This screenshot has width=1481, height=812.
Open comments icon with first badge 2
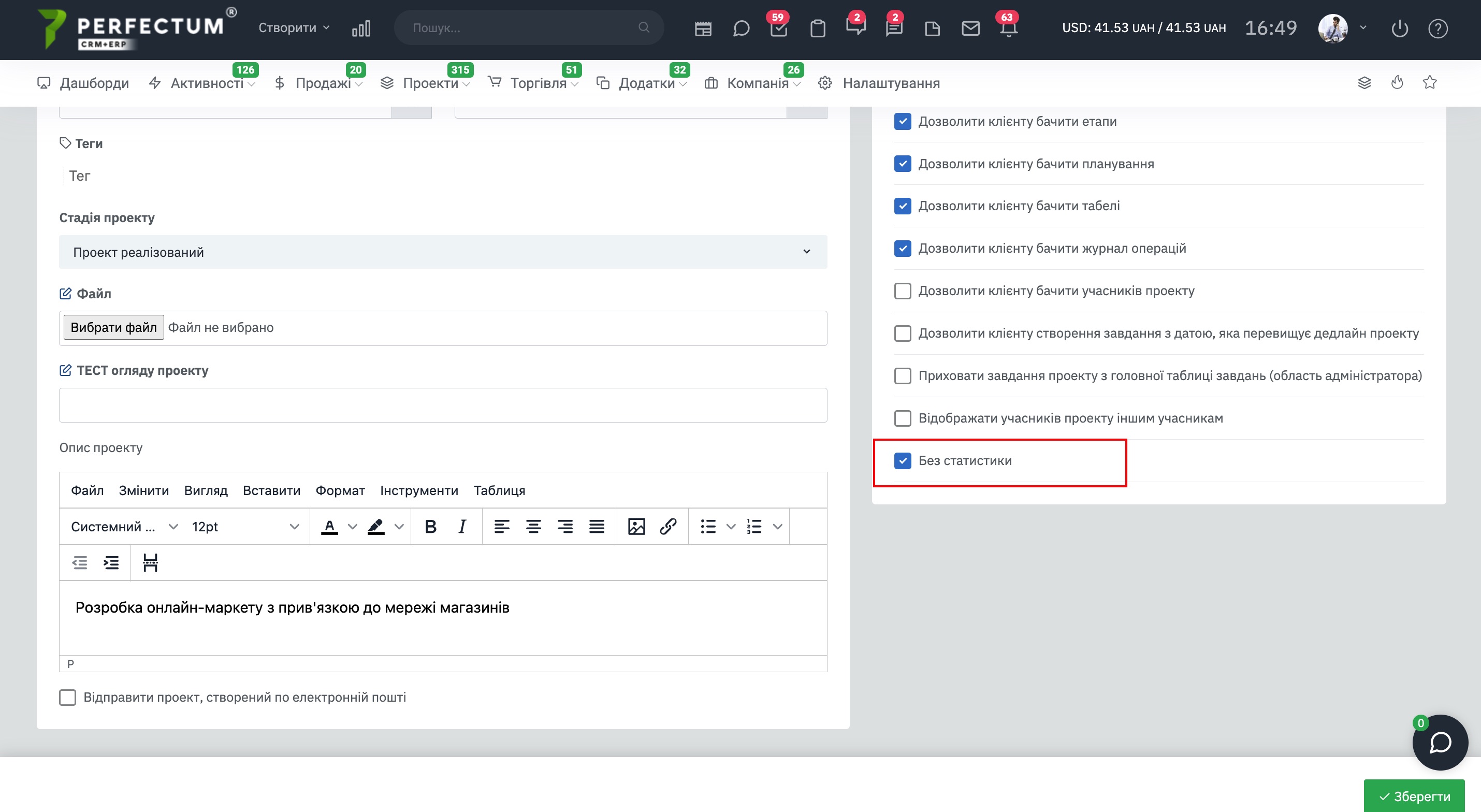[x=855, y=27]
